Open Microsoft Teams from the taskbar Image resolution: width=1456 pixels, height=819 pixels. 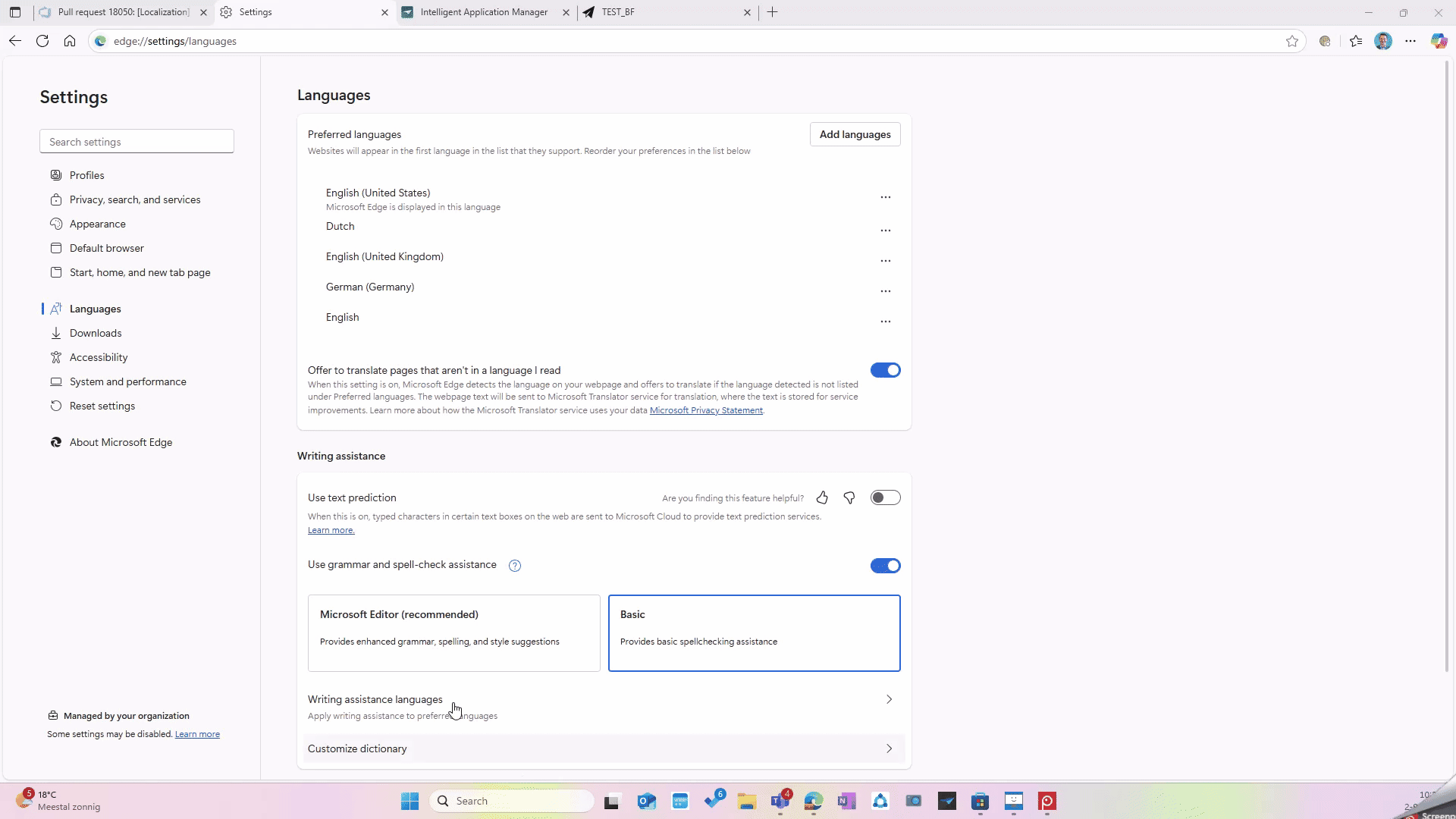point(780,801)
